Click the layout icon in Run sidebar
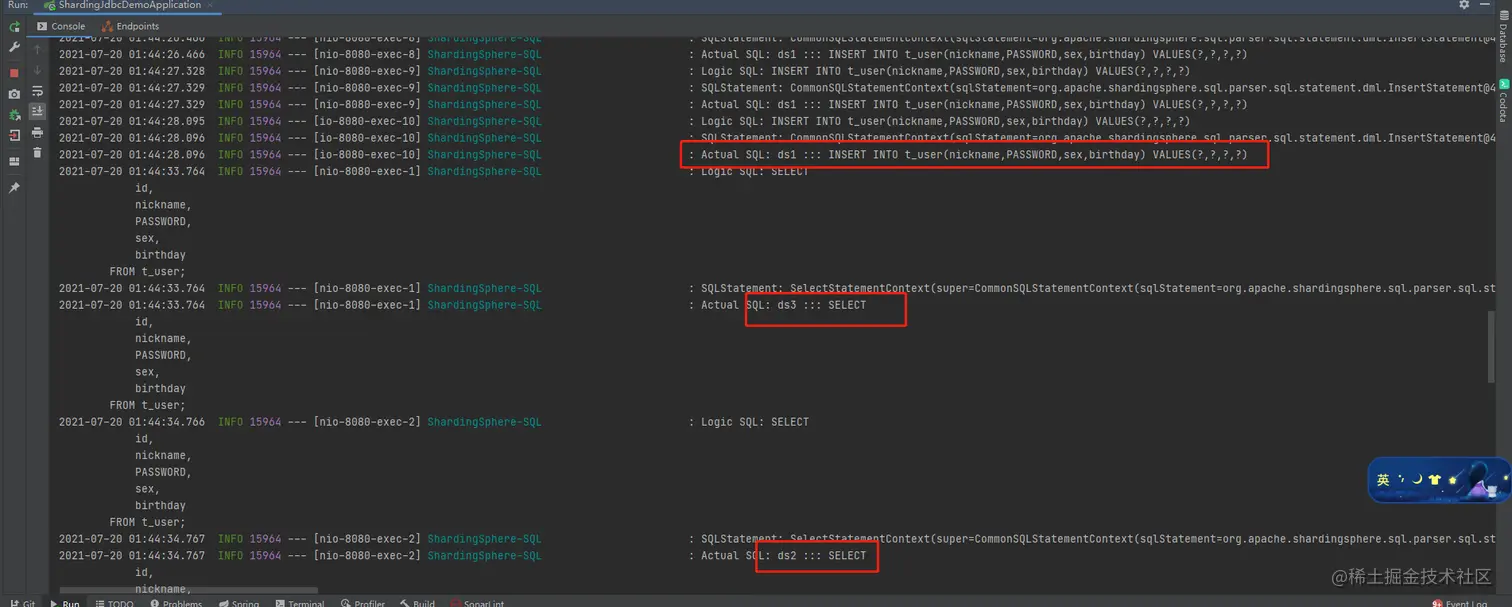 point(14,161)
